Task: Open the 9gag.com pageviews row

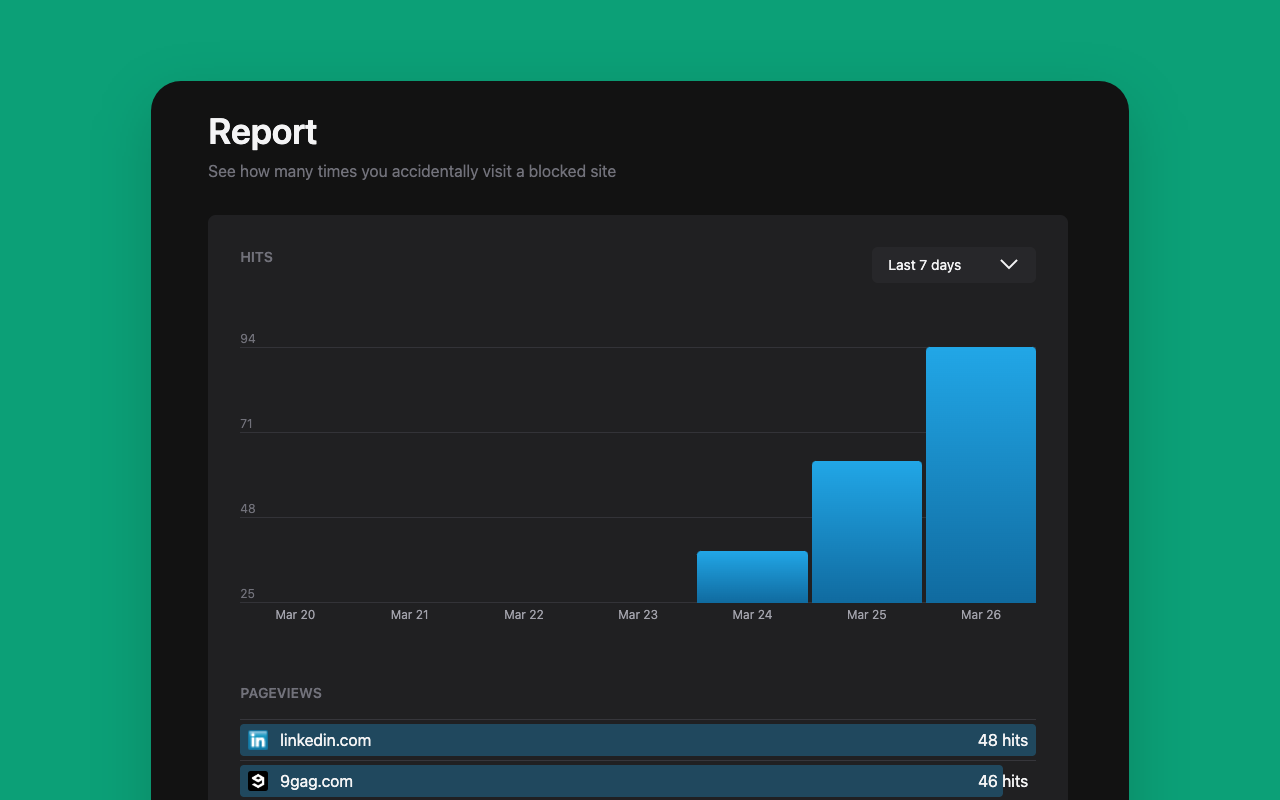Action: tap(620, 781)
